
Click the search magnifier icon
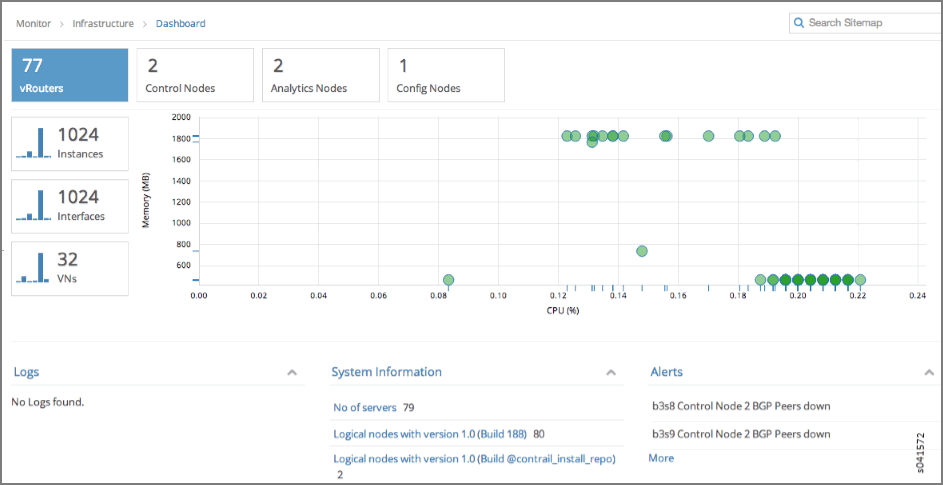(x=799, y=22)
